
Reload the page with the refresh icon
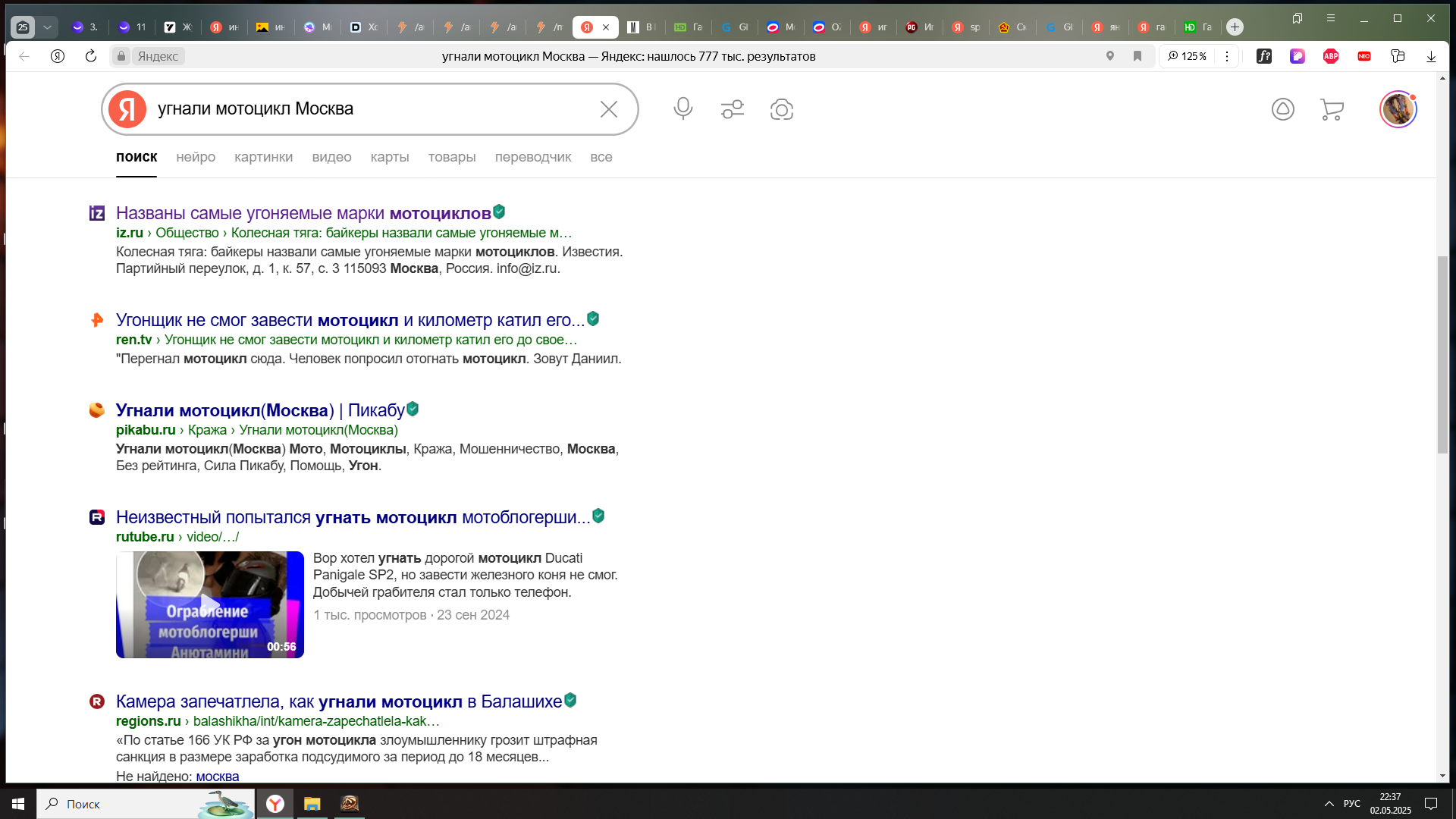91,56
